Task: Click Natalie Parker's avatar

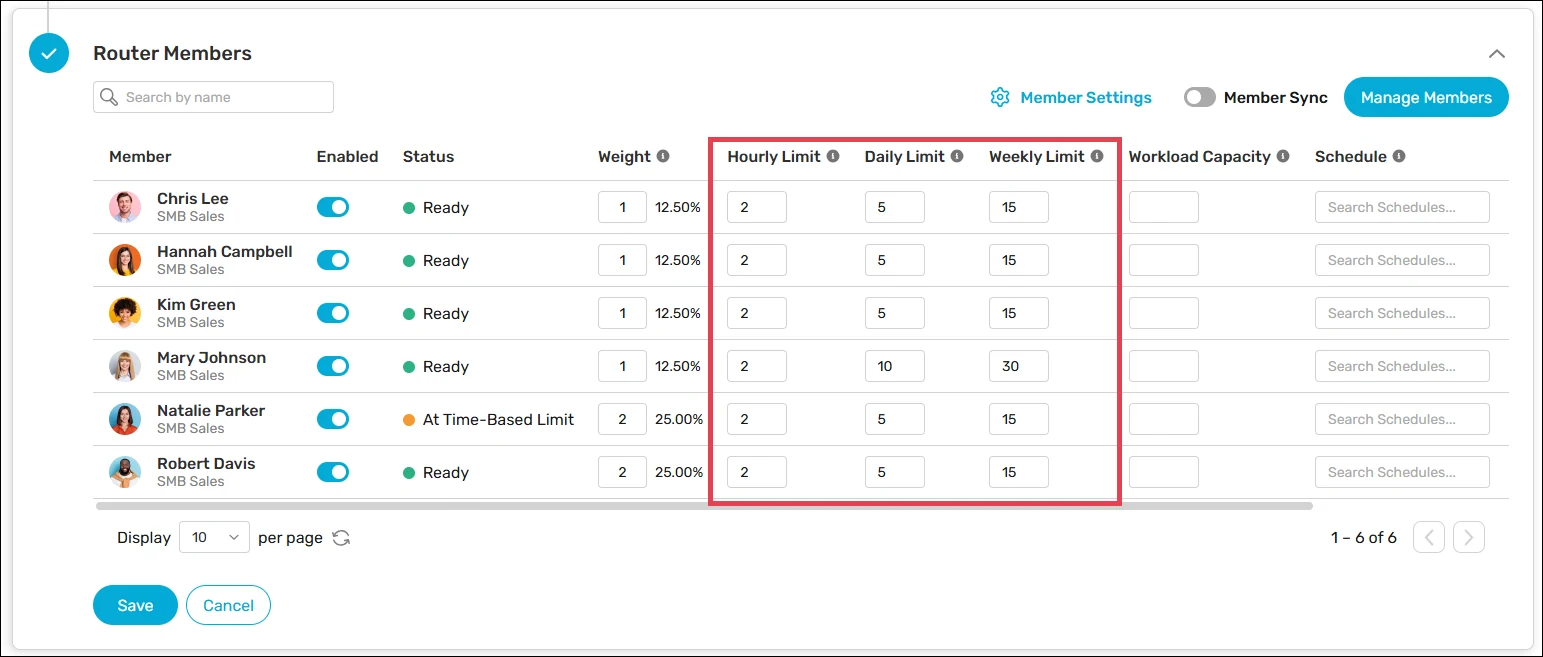Action: 125,419
